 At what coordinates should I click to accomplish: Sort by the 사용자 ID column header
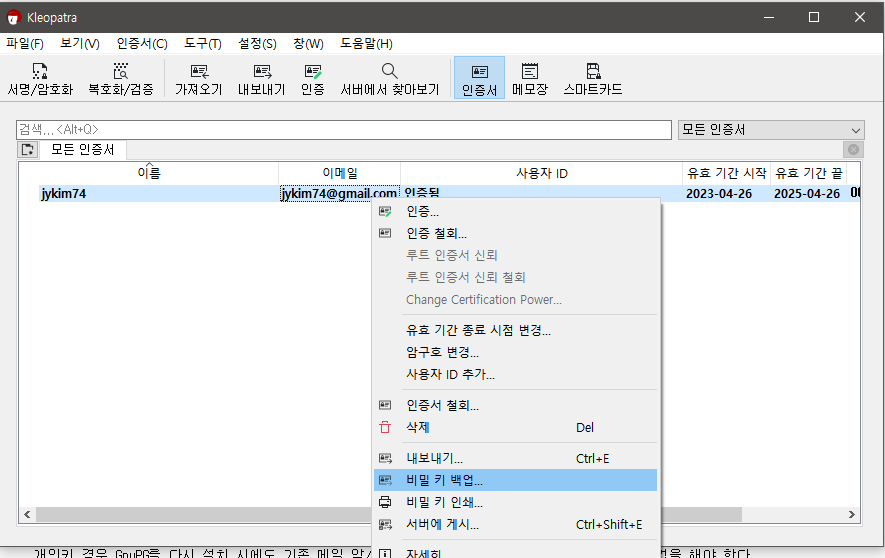pyautogui.click(x=542, y=173)
